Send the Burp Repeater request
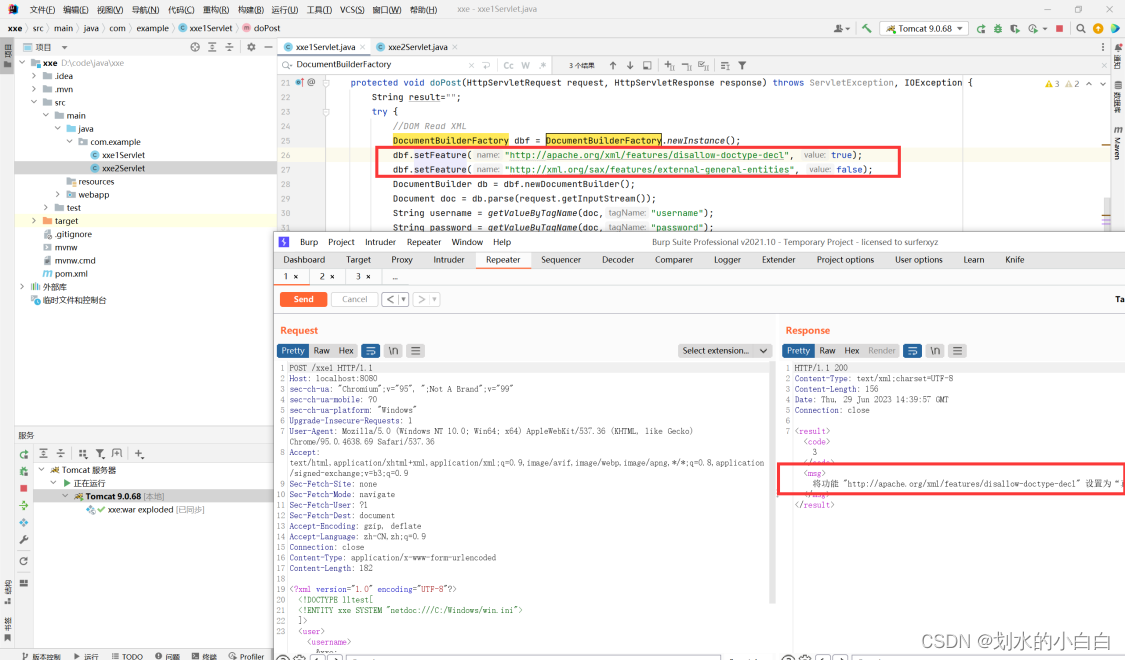This screenshot has width=1125, height=660. coord(303,299)
